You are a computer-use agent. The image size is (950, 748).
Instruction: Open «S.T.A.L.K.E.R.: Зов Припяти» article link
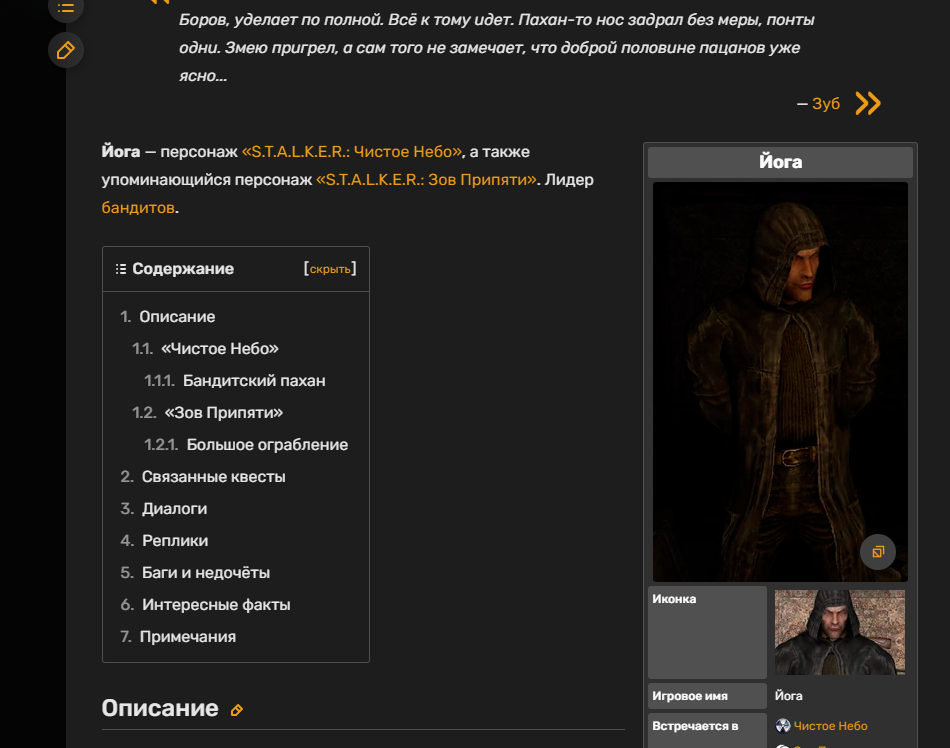click(x=427, y=180)
